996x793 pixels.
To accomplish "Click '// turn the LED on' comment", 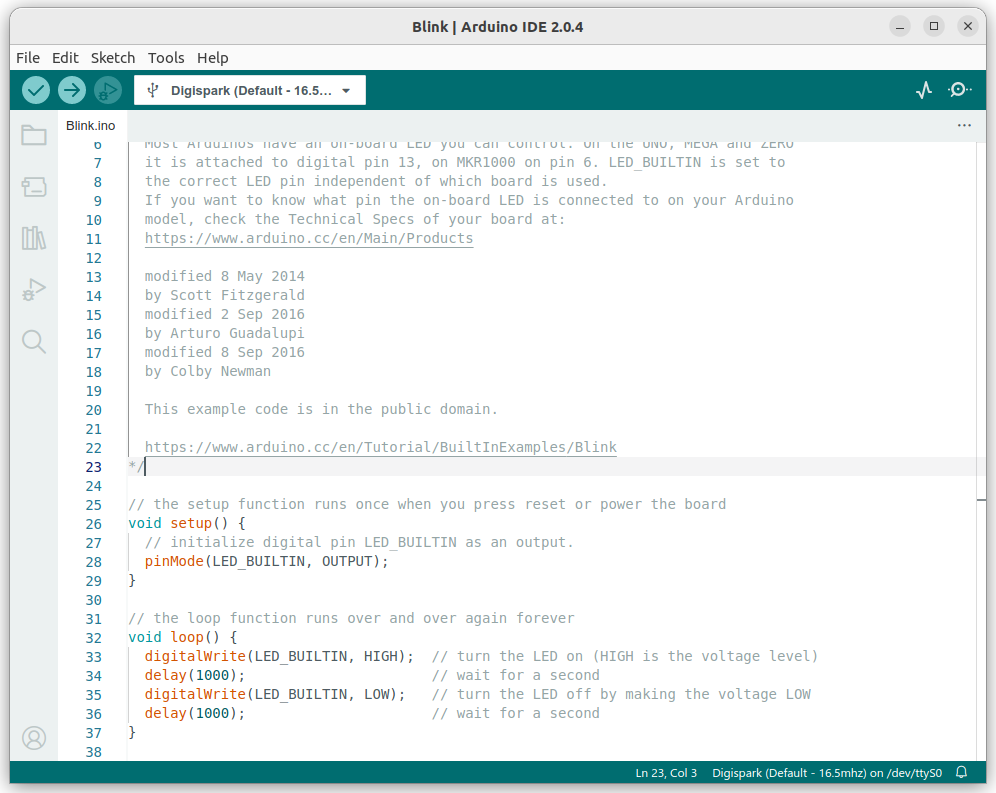I will pos(624,656).
